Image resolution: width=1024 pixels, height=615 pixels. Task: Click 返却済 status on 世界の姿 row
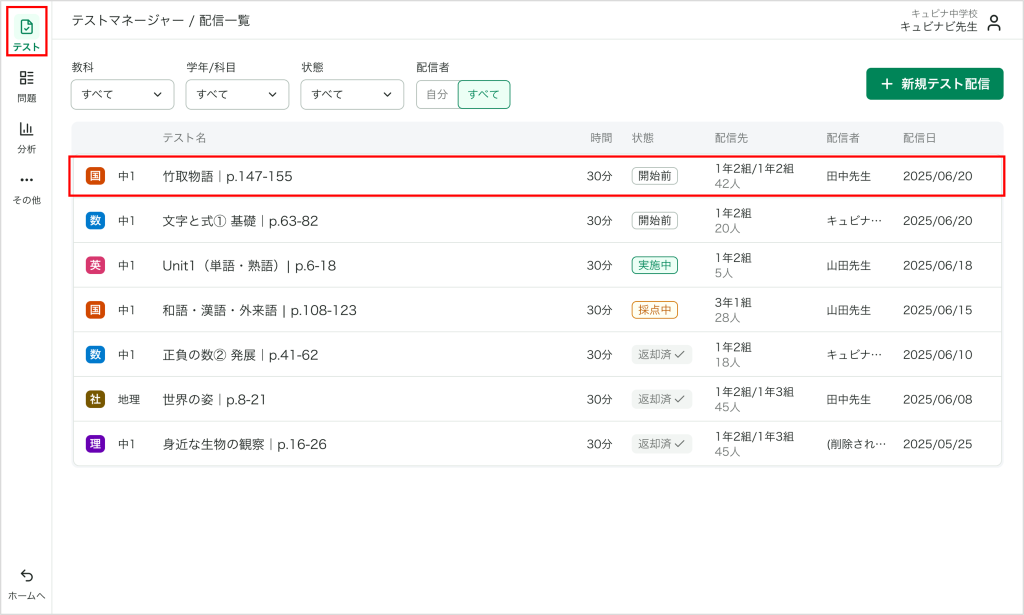coord(662,399)
